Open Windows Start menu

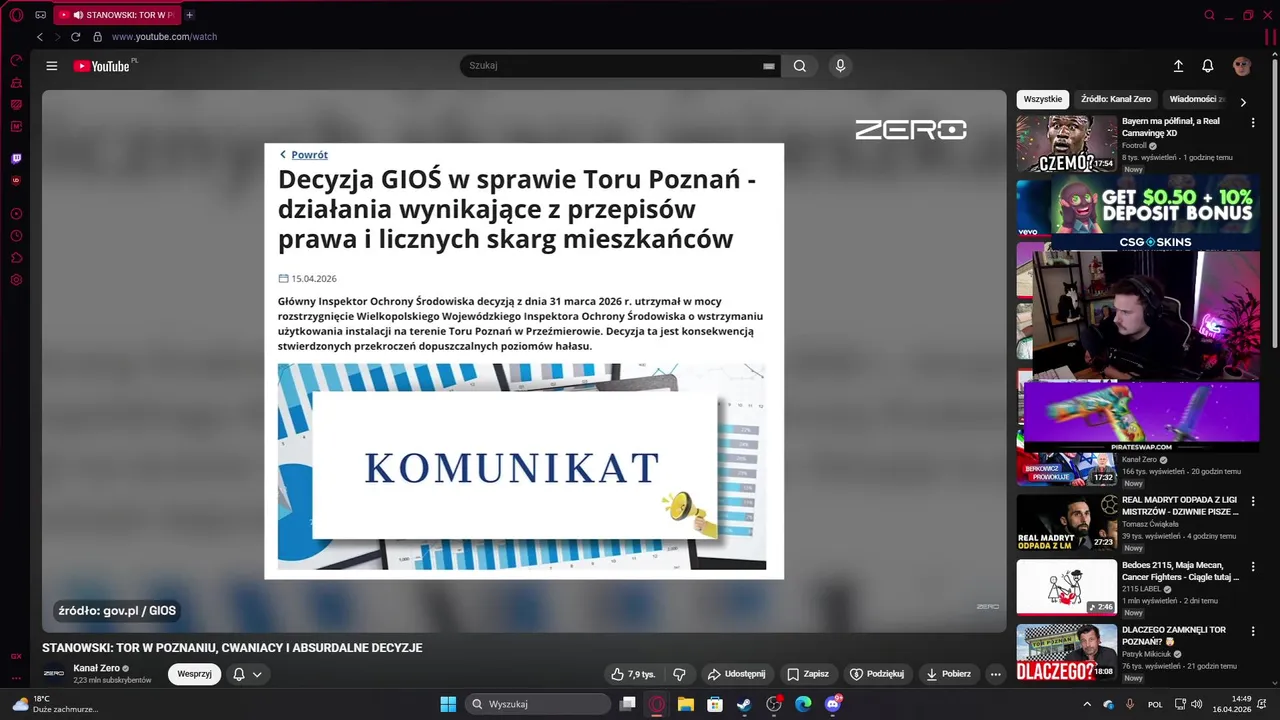(x=448, y=704)
